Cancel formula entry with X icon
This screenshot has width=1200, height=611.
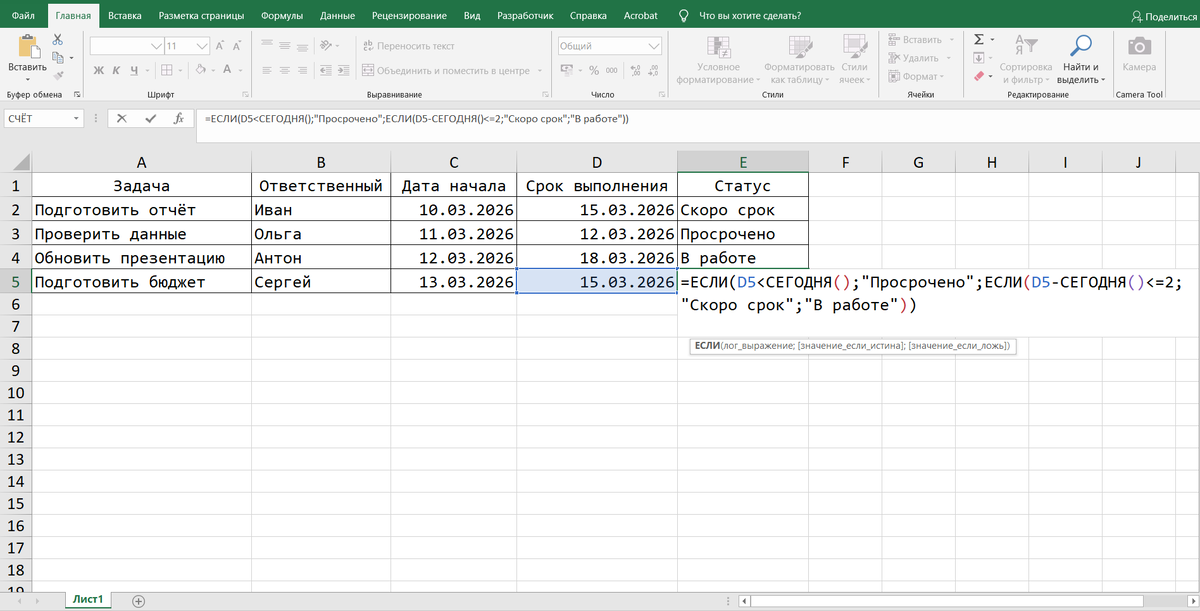(x=122, y=118)
